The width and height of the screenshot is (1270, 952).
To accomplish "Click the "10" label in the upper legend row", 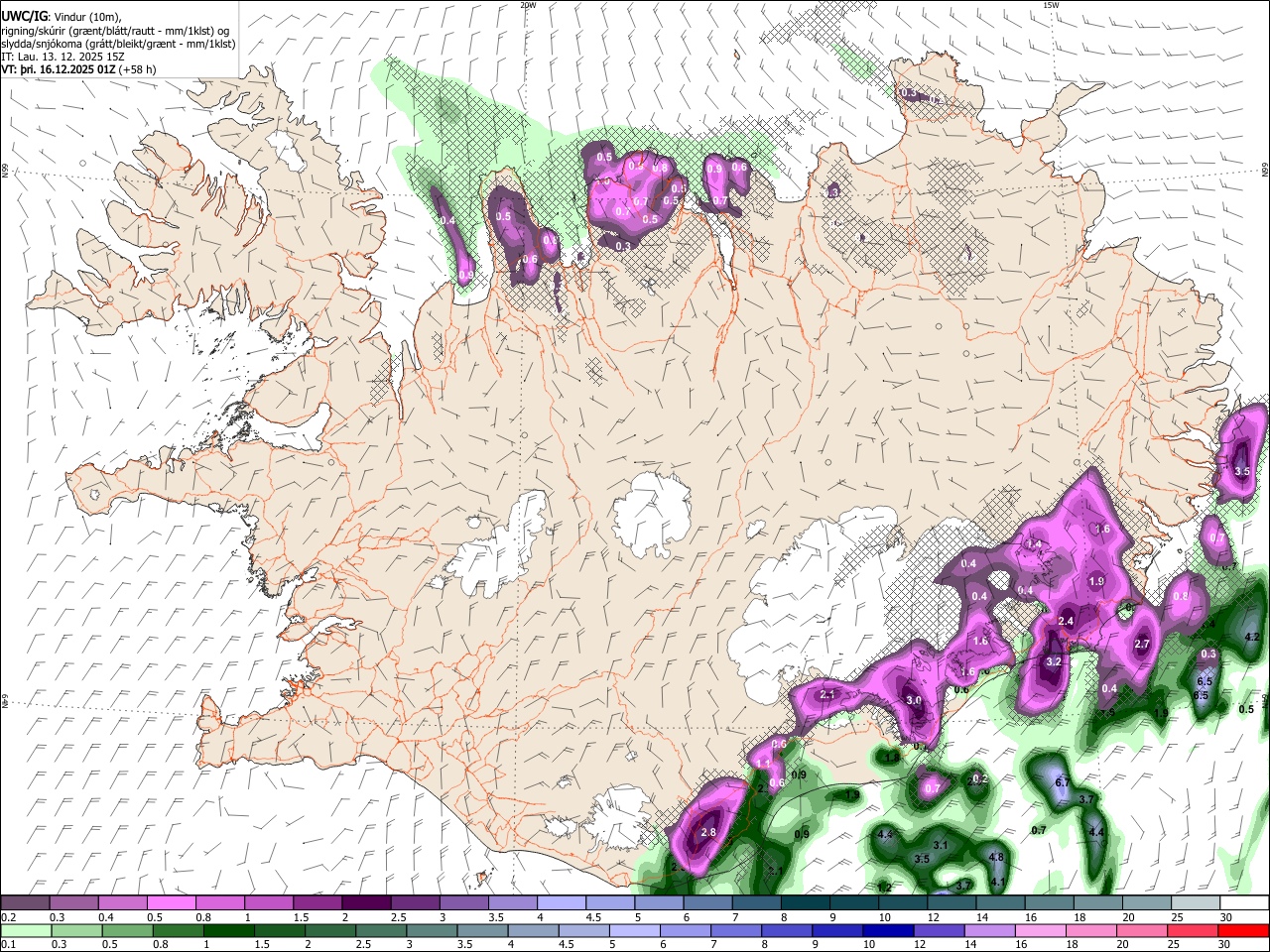I will pyautogui.click(x=884, y=917).
